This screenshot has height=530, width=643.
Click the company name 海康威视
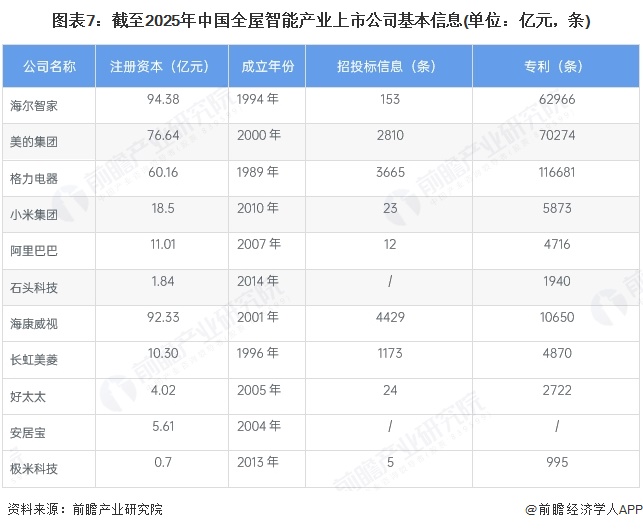point(34,324)
